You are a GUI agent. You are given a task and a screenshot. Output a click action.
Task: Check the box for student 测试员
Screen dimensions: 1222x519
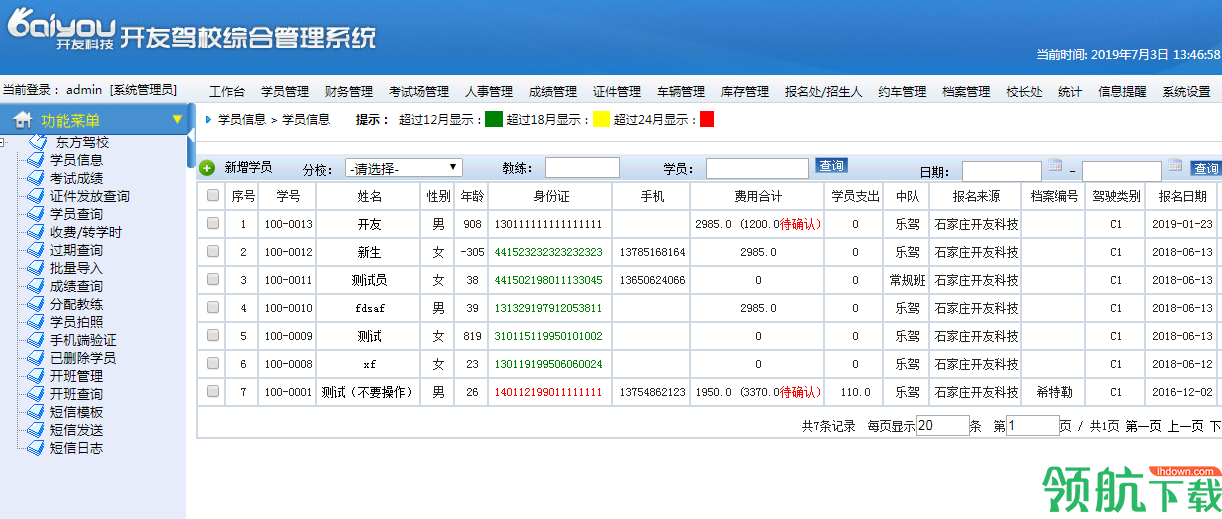(x=212, y=280)
